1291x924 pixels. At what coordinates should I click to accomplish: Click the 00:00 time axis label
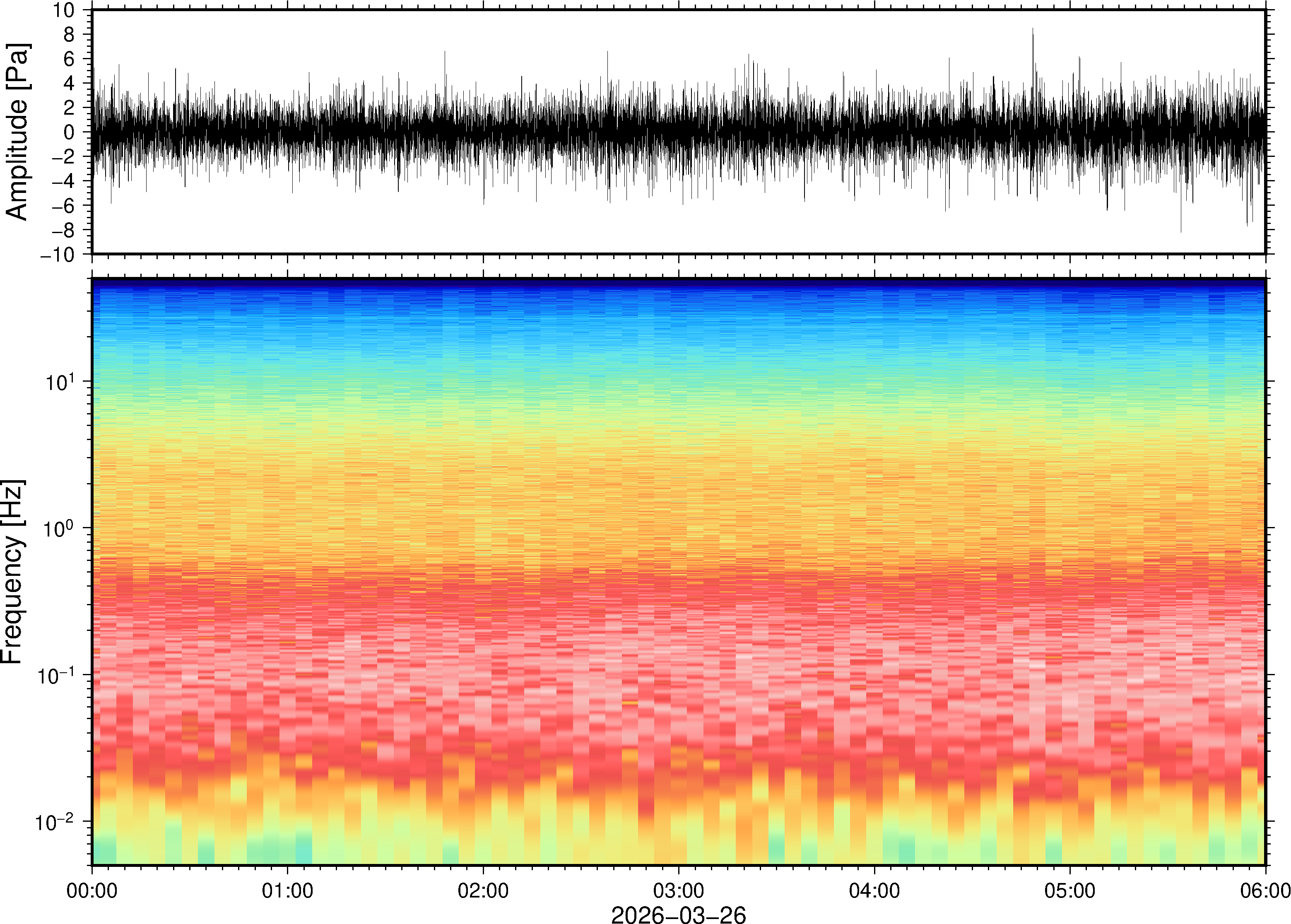[x=92, y=890]
